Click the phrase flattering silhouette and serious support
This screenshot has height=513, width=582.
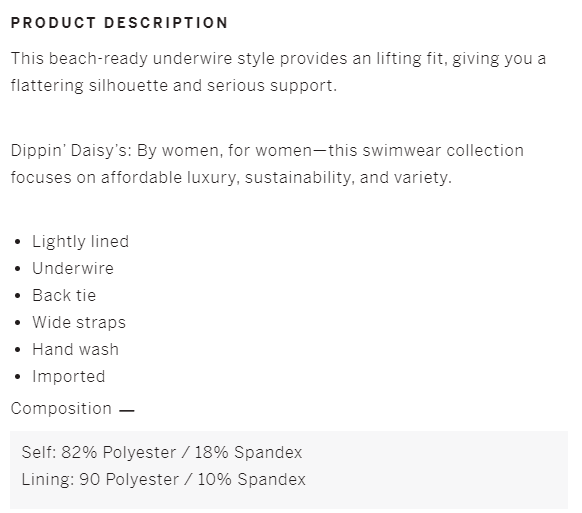pyautogui.click(x=174, y=86)
